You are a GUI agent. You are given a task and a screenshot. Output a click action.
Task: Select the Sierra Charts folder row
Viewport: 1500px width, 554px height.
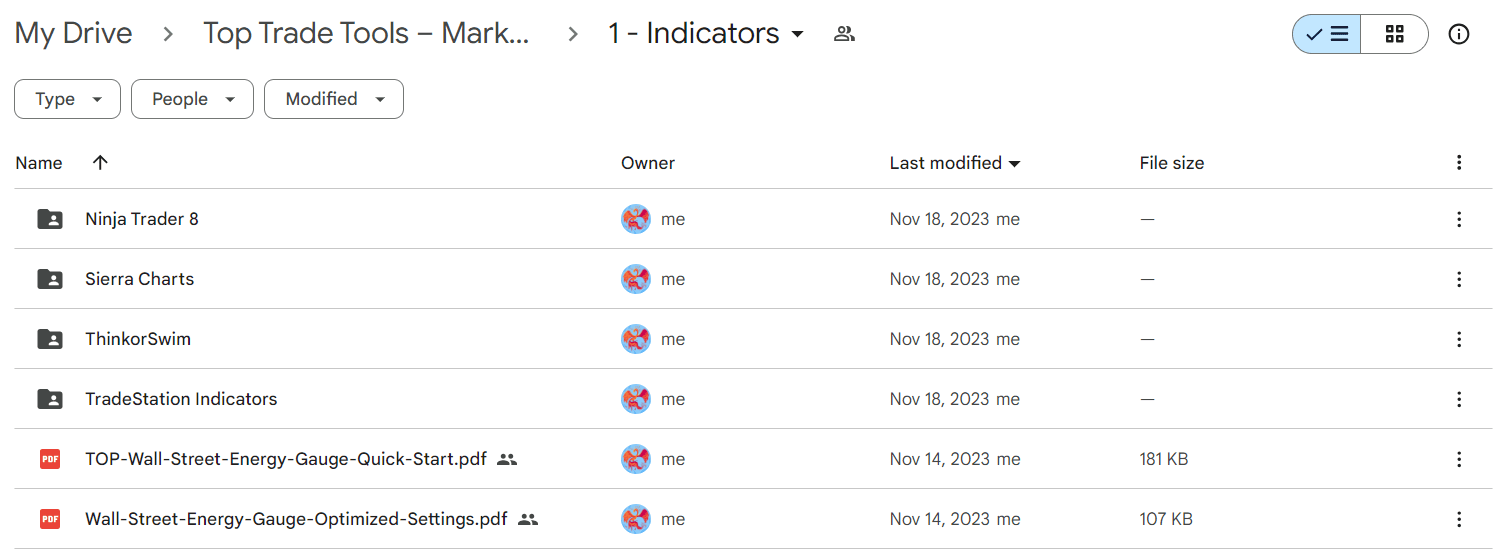(750, 279)
